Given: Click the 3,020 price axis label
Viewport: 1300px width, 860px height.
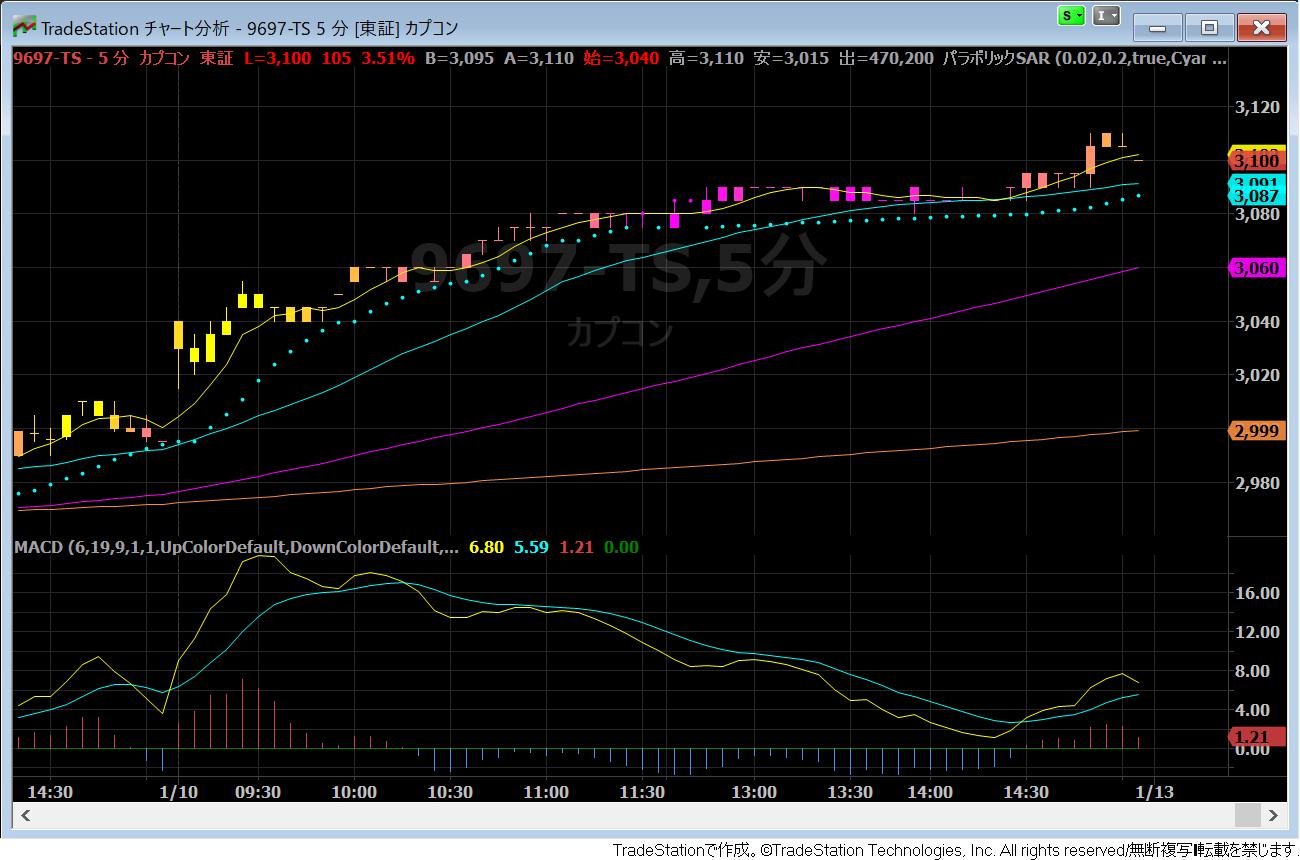Looking at the screenshot, I should 1257,376.
